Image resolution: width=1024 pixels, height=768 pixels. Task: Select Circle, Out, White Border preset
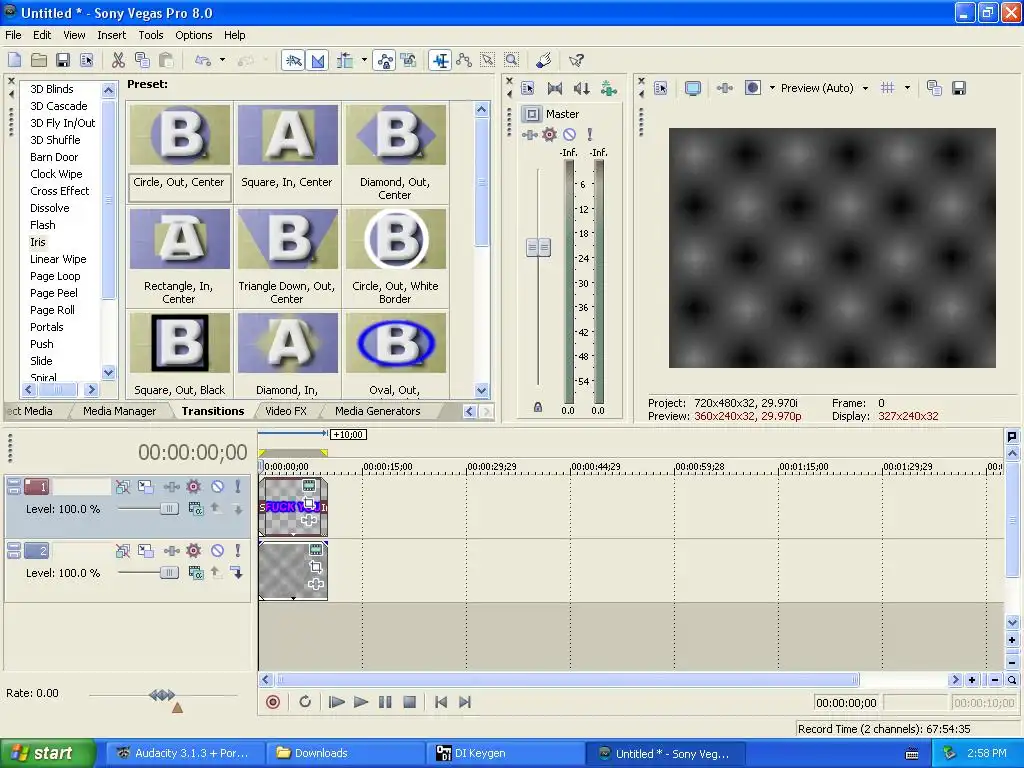pos(396,258)
